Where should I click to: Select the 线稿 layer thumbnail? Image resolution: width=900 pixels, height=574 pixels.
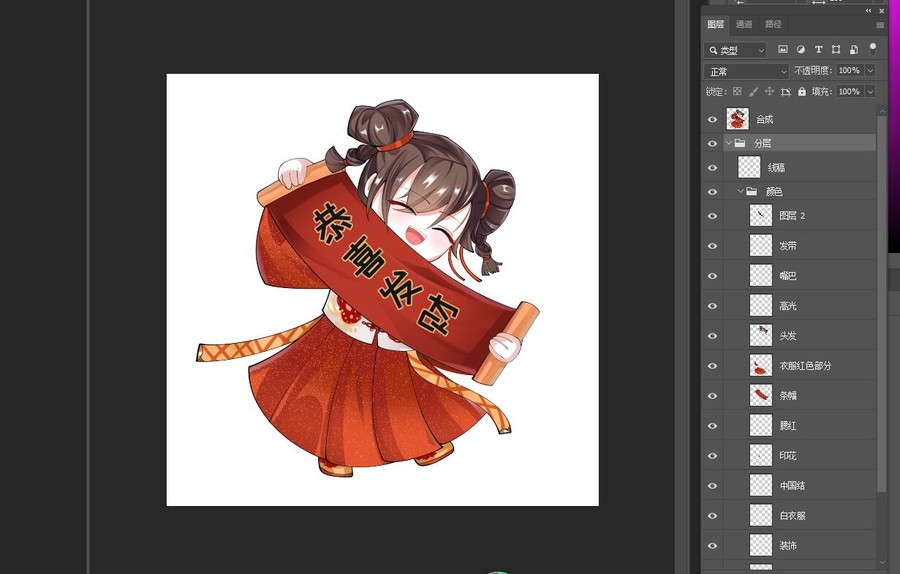coord(749,167)
